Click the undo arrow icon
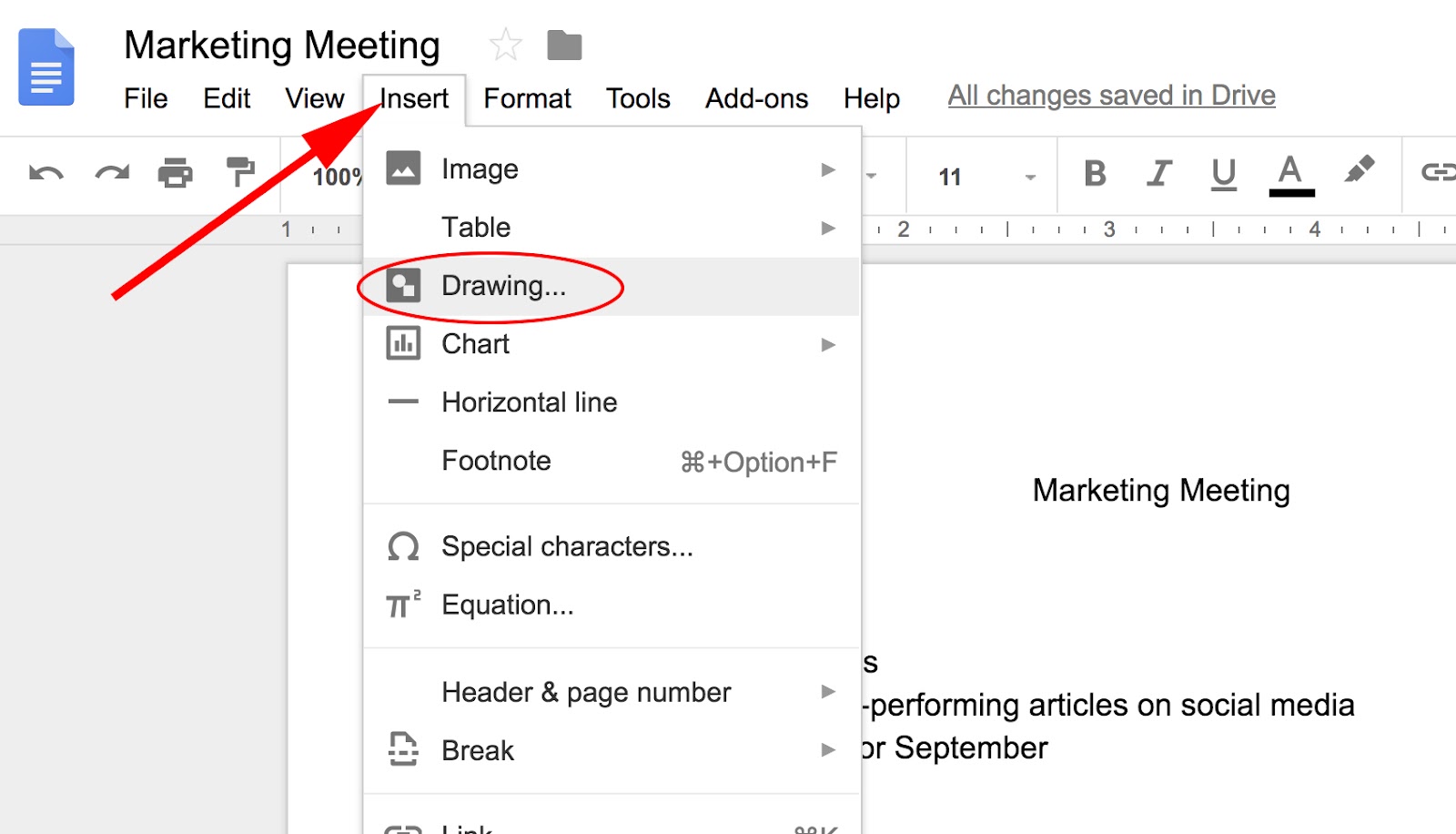Image resolution: width=1456 pixels, height=834 pixels. [x=45, y=173]
